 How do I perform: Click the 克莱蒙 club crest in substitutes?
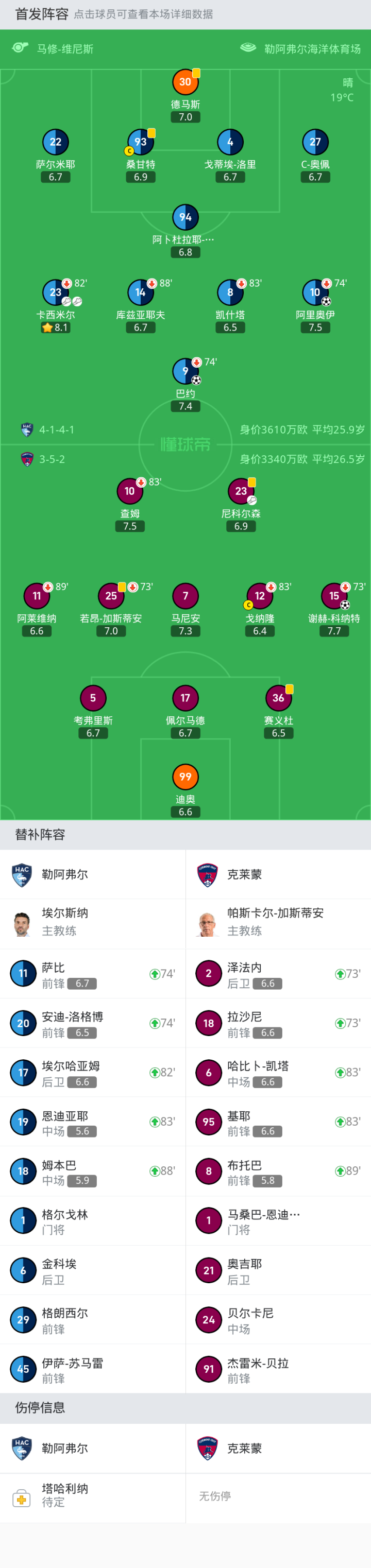(208, 875)
